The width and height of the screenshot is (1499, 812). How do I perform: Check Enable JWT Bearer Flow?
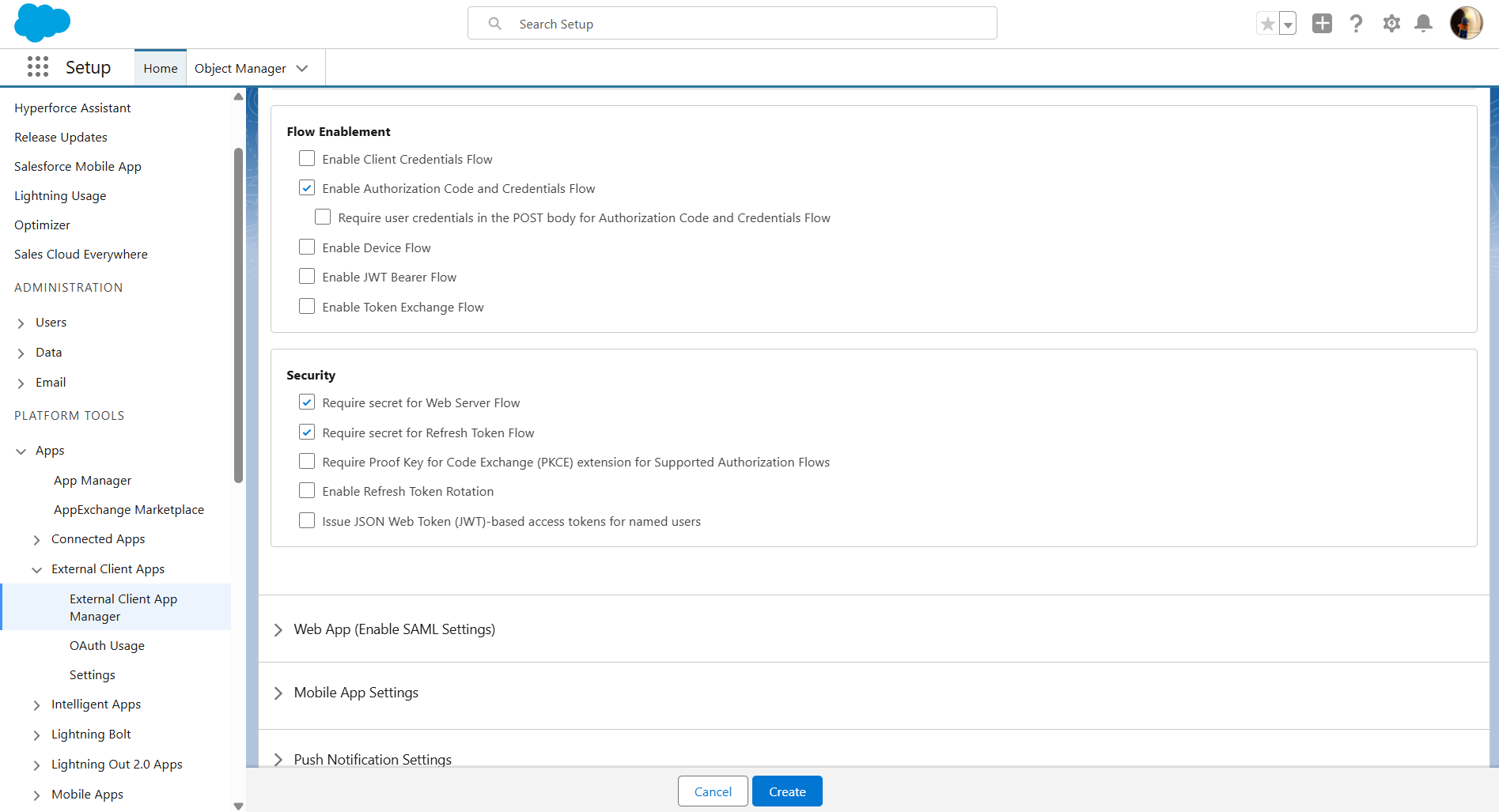[307, 277]
